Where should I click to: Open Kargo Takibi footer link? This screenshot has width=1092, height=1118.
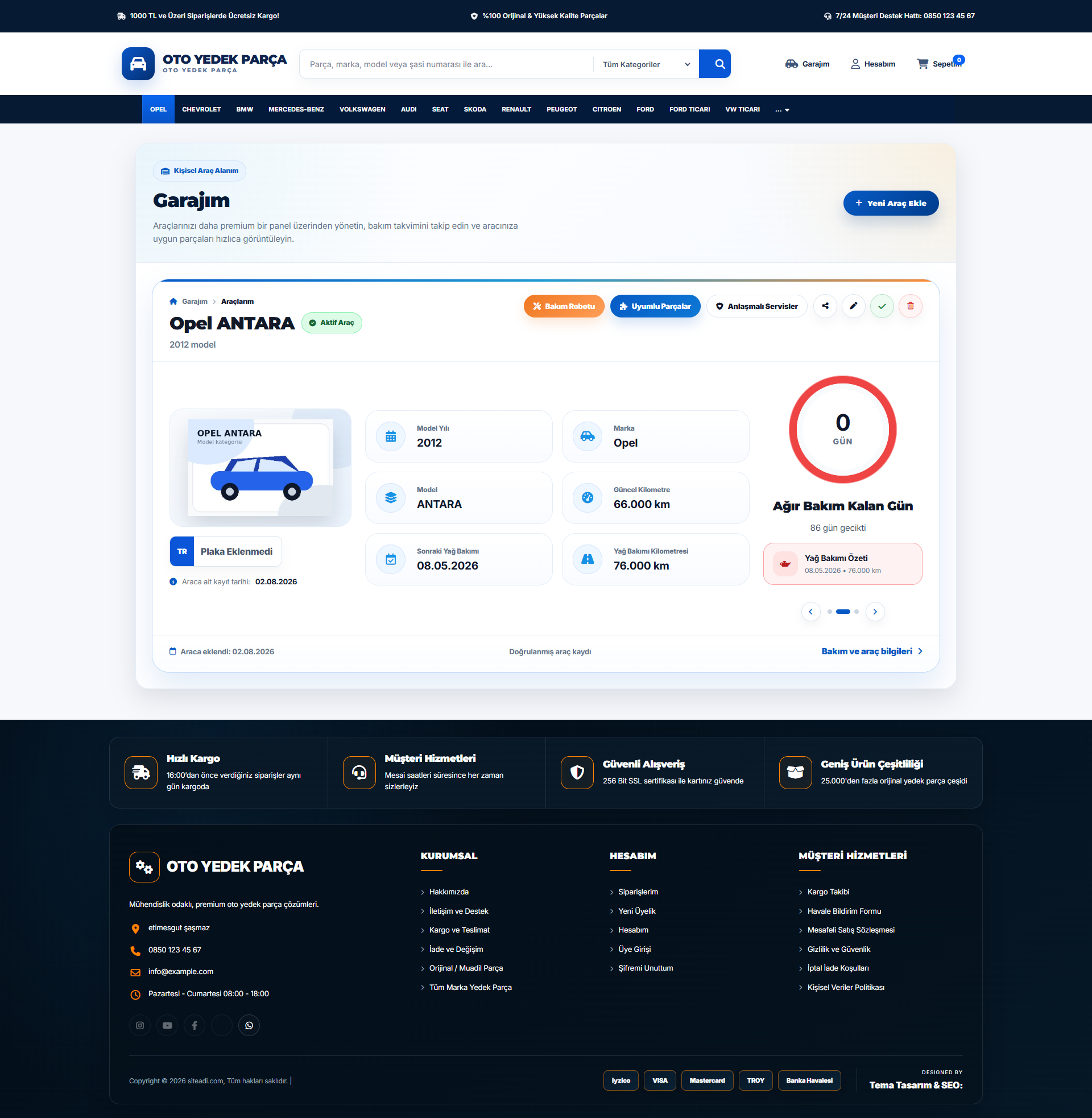[x=828, y=892]
